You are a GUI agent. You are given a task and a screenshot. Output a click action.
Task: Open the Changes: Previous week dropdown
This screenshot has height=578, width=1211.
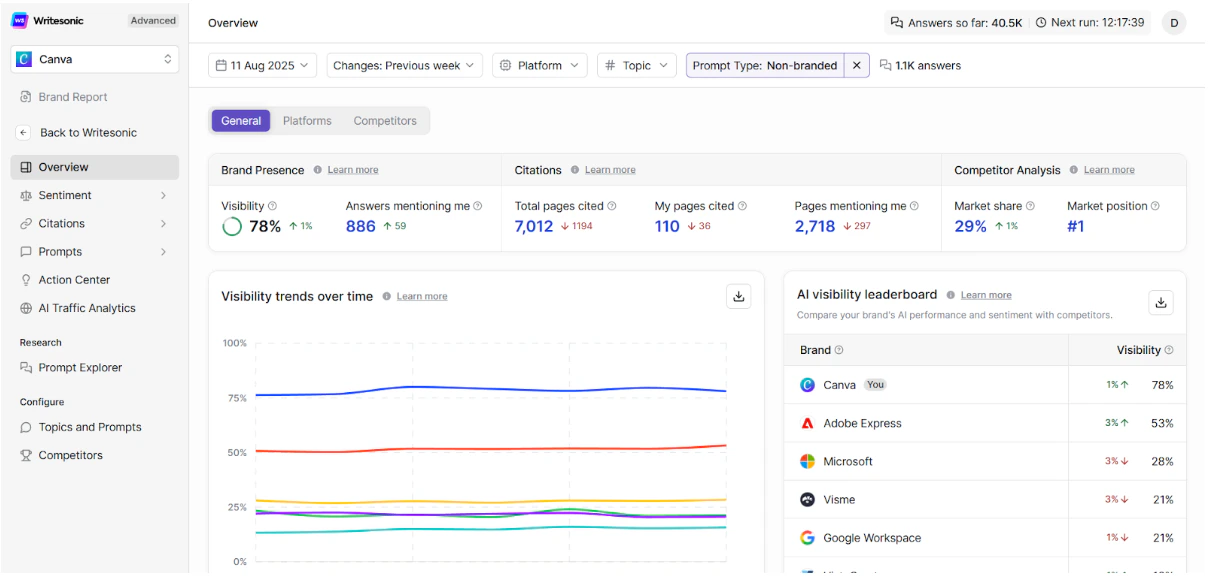click(x=404, y=65)
